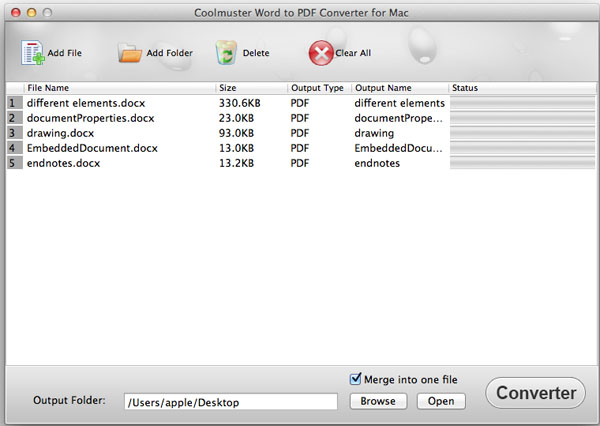This screenshot has width=600, height=426.
Task: Click the PDF output type for endnotes.docx
Action: click(x=300, y=163)
